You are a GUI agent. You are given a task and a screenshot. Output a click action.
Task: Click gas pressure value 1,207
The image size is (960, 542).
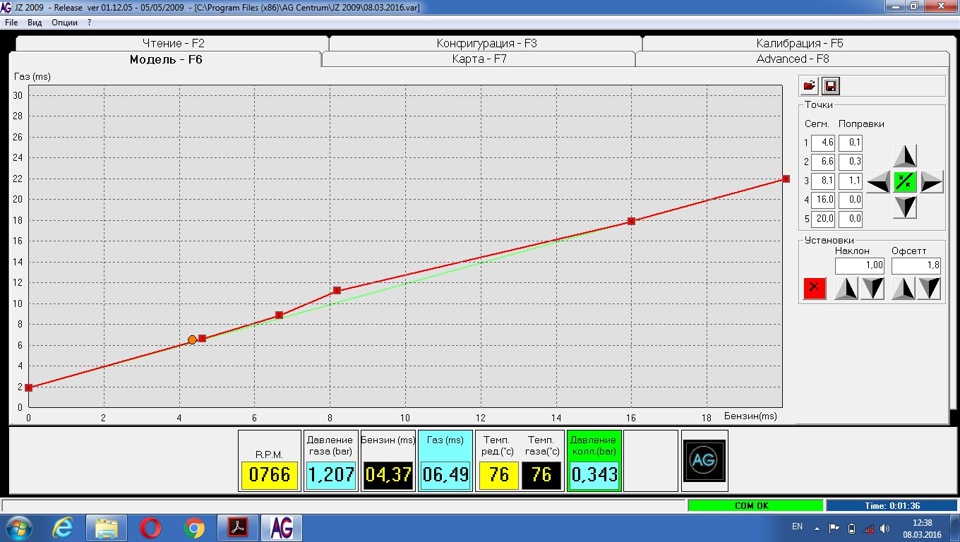[x=331, y=475]
